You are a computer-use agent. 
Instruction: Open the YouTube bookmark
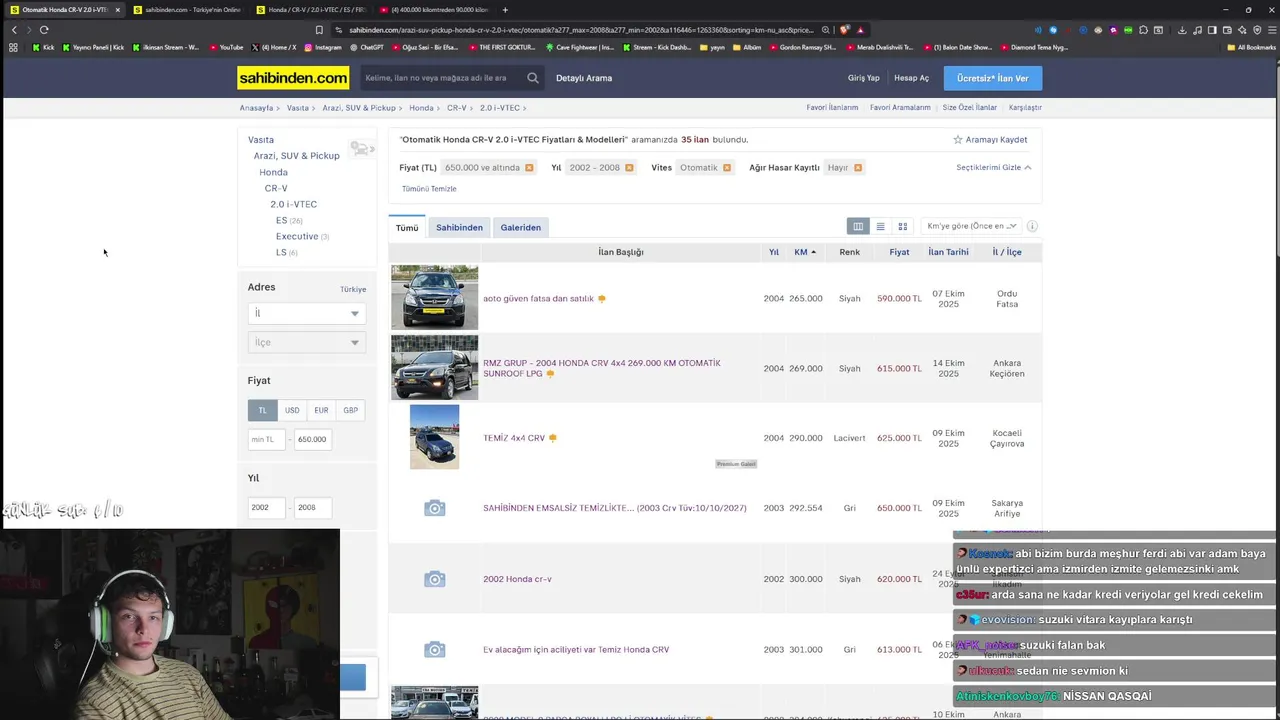(x=225, y=47)
